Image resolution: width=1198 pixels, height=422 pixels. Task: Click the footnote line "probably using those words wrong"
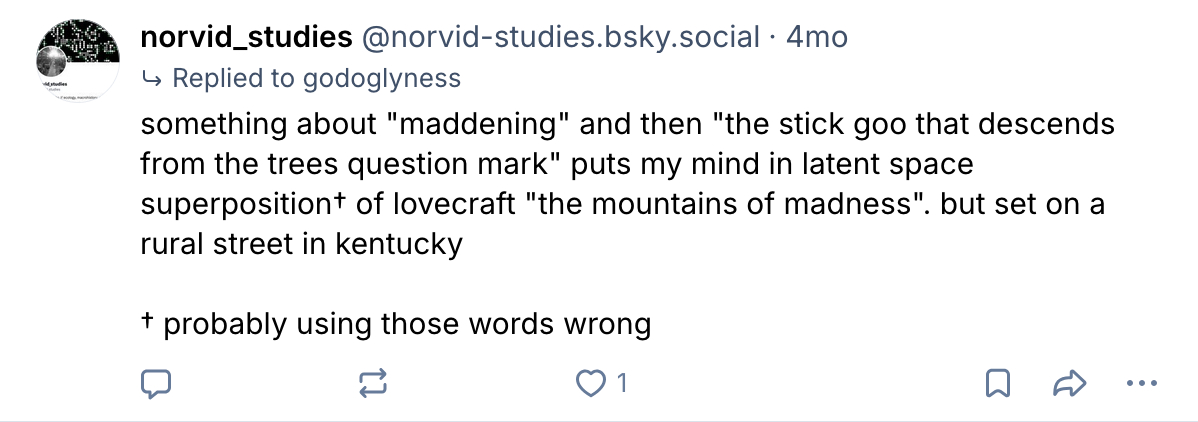coord(406,324)
